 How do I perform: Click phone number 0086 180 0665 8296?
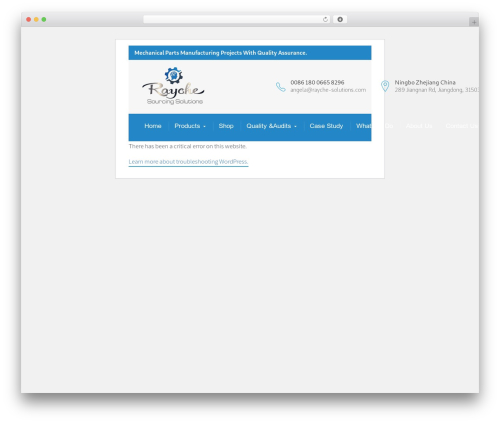coord(317,82)
